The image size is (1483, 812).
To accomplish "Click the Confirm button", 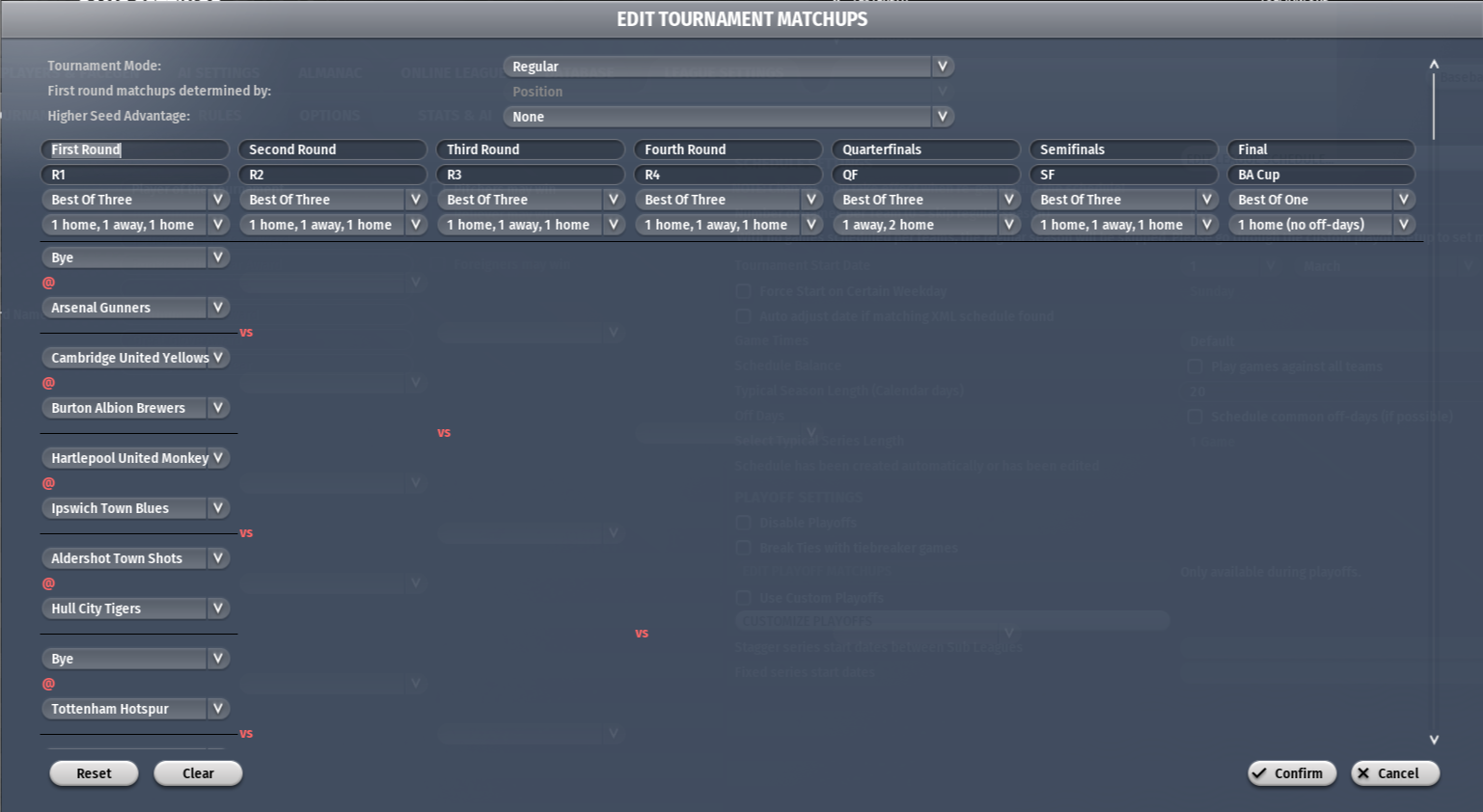I will tap(1291, 773).
